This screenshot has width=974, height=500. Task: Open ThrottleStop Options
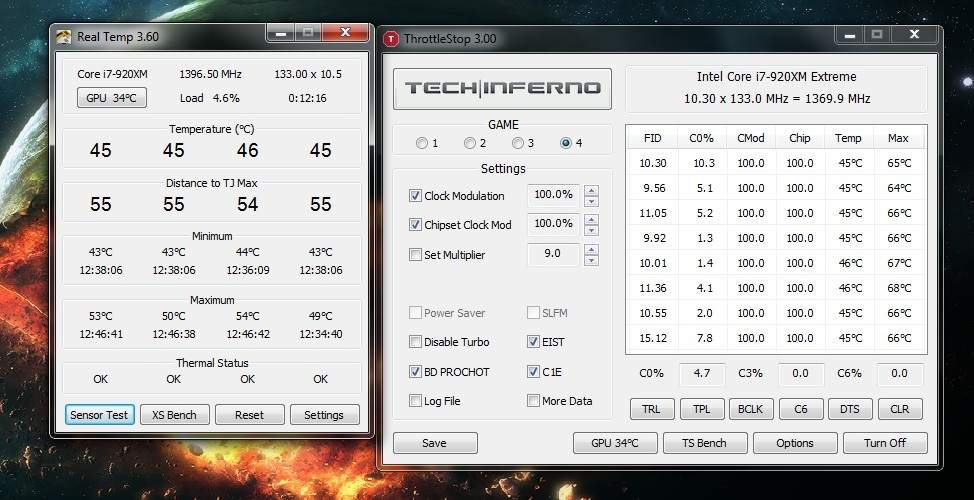[x=795, y=443]
